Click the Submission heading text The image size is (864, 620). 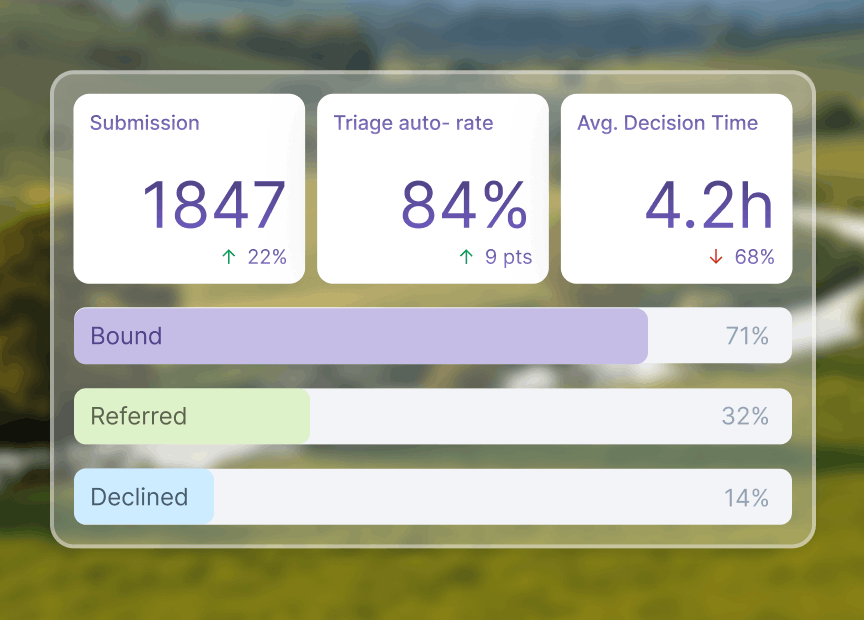click(144, 123)
